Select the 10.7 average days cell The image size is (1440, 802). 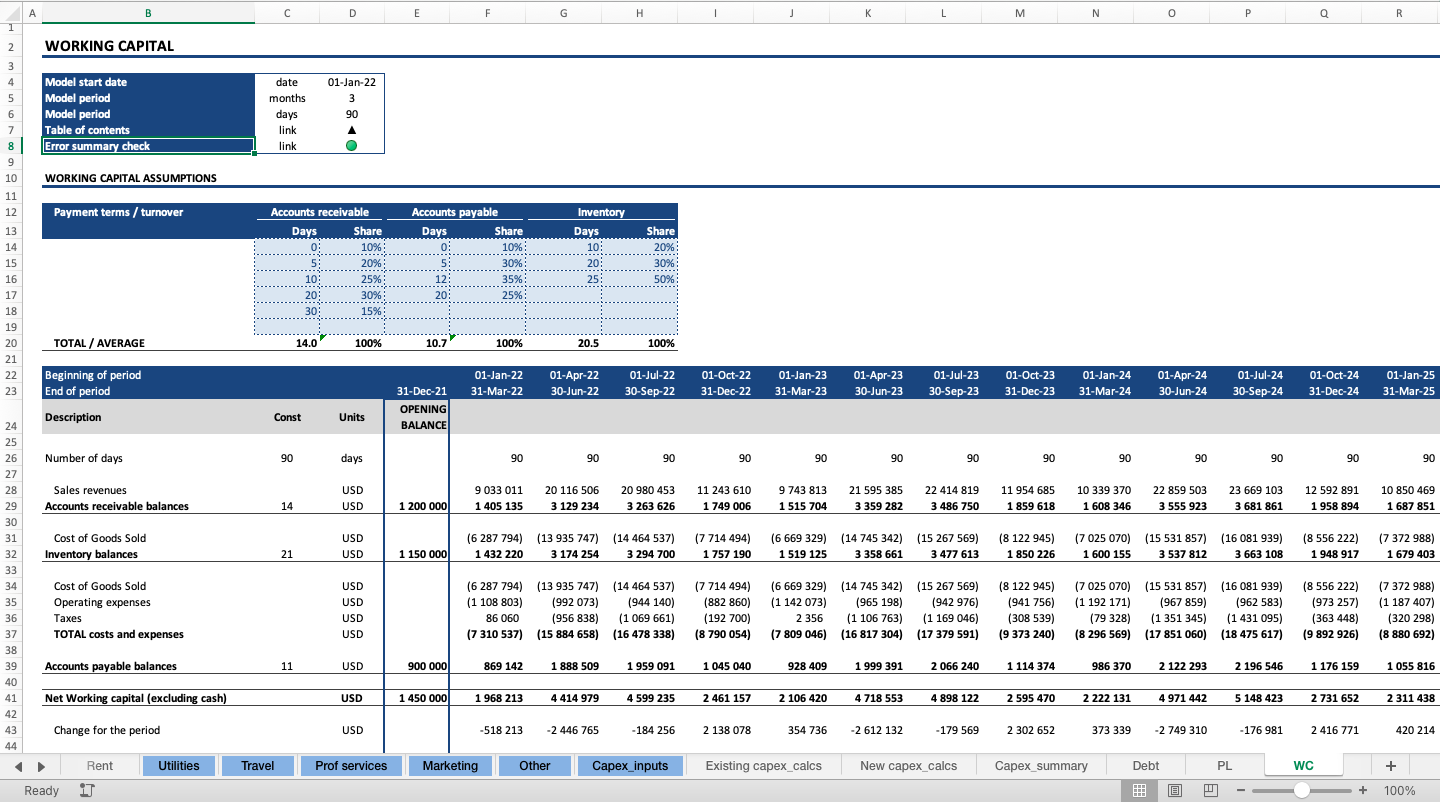(x=417, y=343)
